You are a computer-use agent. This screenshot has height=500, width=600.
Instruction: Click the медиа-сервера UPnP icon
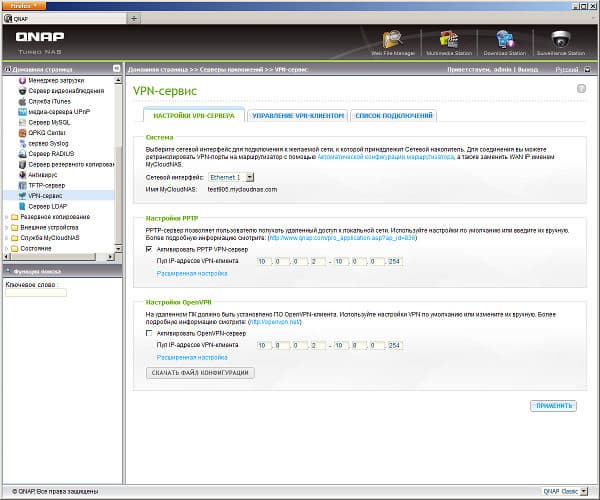[x=22, y=112]
